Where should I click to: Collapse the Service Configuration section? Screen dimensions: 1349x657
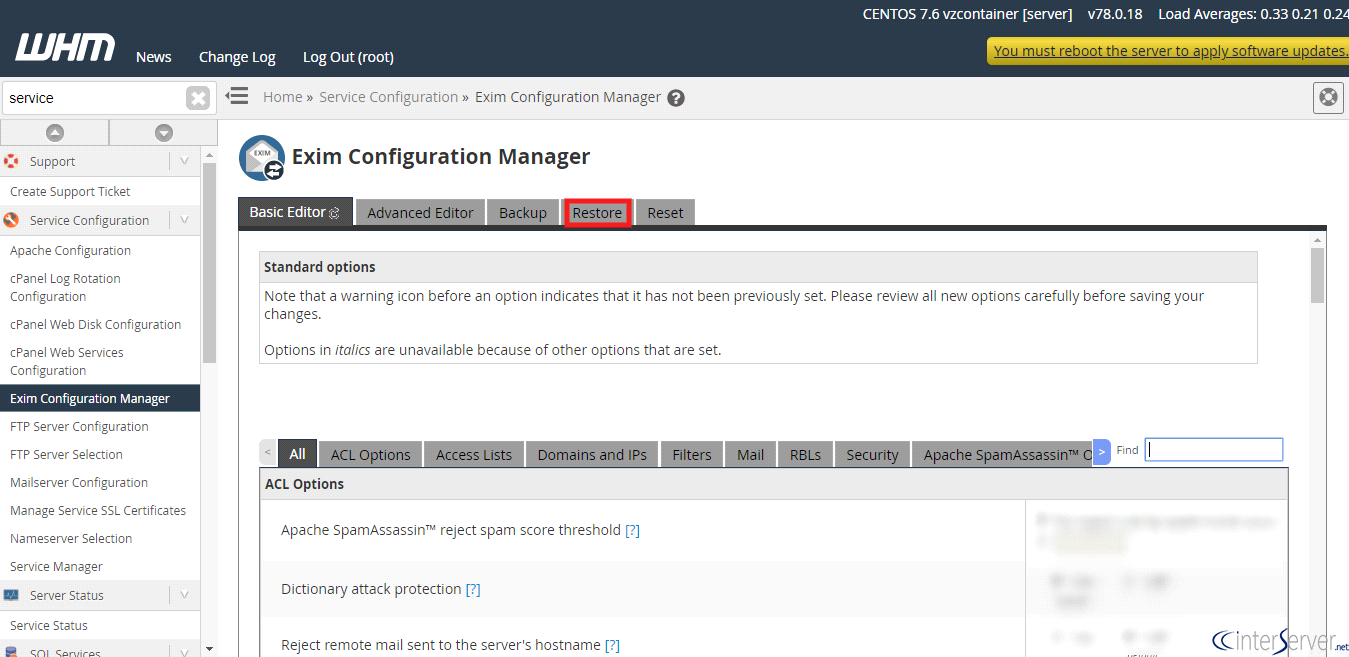184,220
